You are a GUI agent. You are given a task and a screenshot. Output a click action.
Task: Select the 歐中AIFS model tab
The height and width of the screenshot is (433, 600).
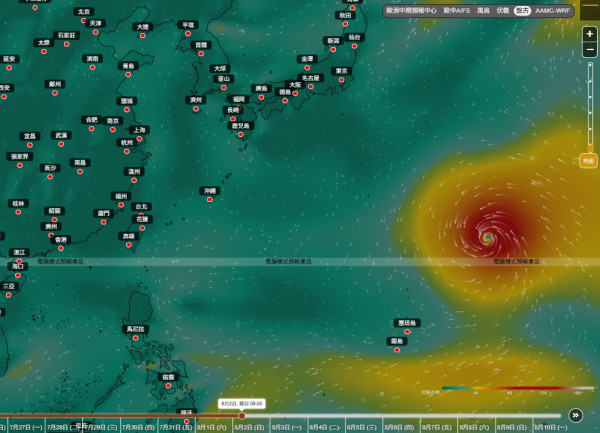(457, 11)
